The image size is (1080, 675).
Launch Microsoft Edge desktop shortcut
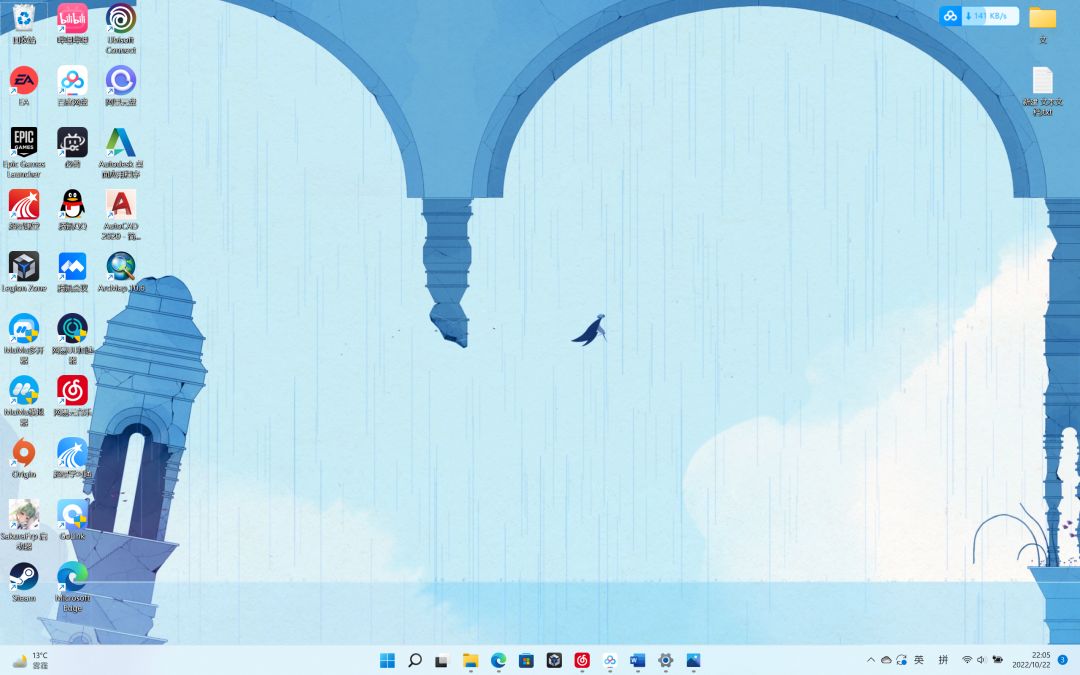pyautogui.click(x=72, y=576)
